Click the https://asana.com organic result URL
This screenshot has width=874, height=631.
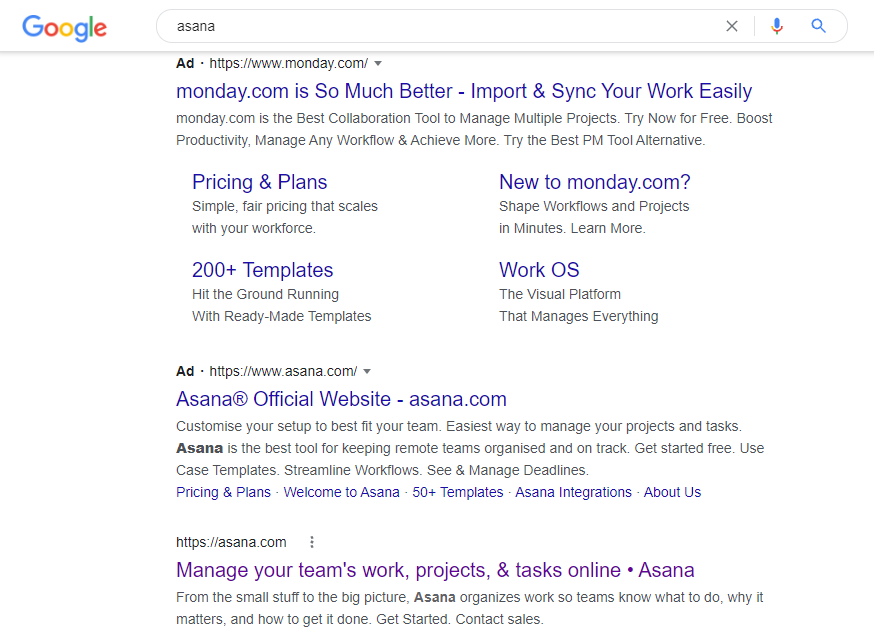click(x=231, y=542)
